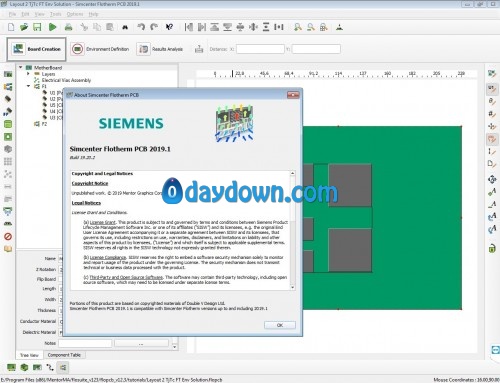
Task: Click the Distance X input field
Action: (260, 49)
